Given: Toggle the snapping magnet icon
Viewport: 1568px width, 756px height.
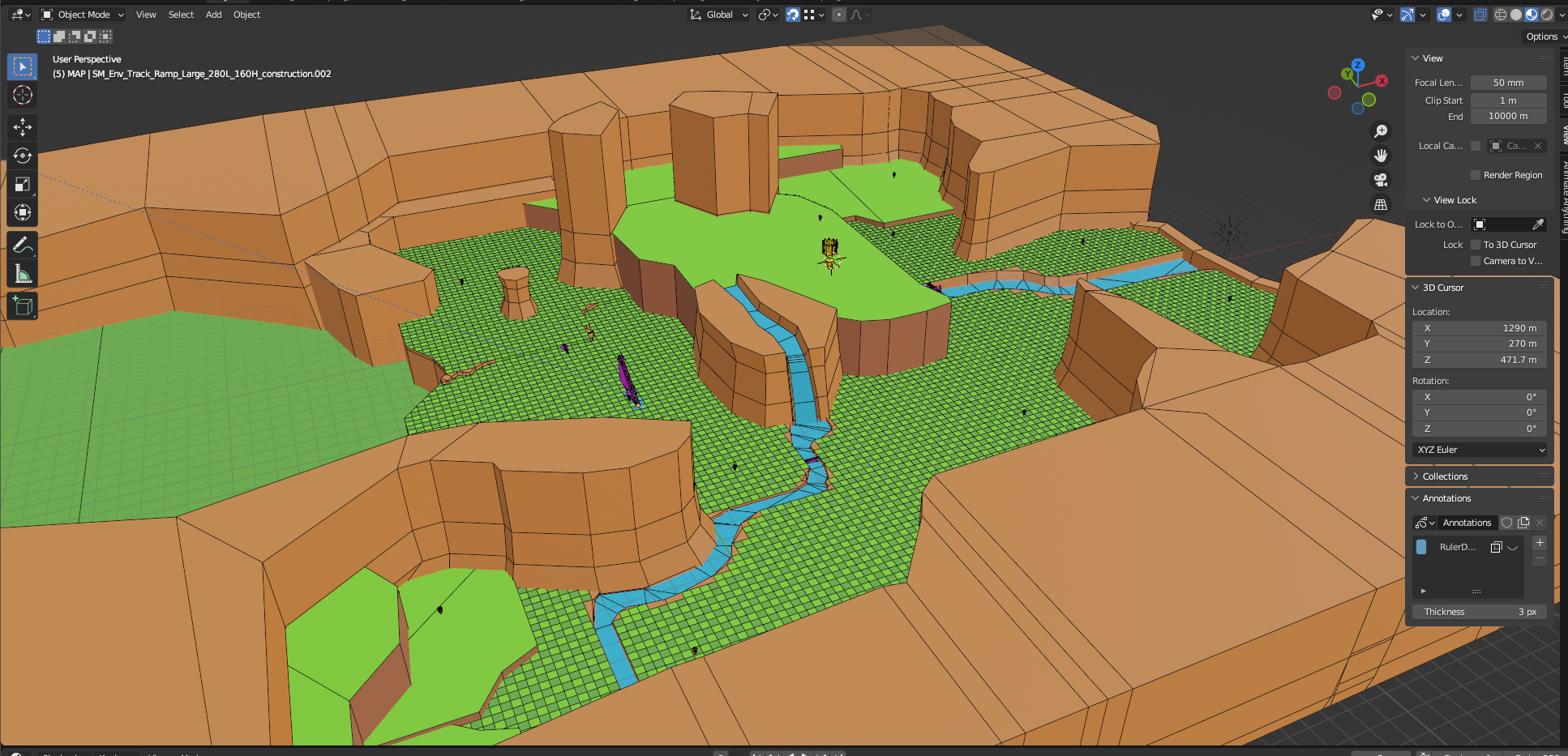Looking at the screenshot, I should [792, 15].
